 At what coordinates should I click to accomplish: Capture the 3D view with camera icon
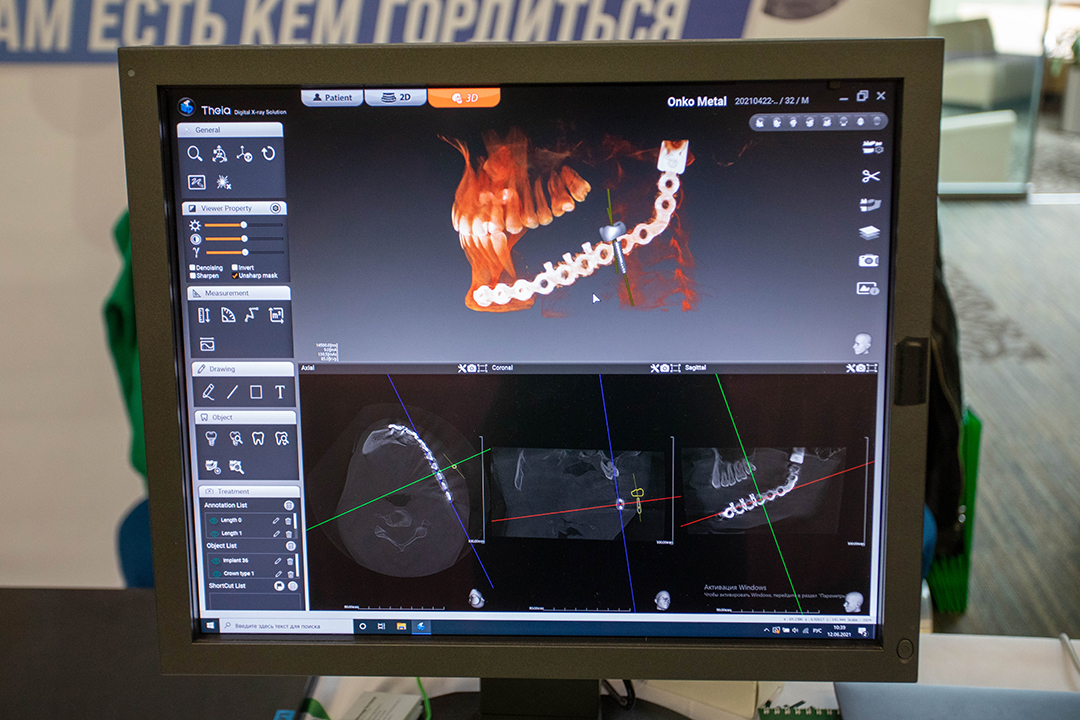868,260
